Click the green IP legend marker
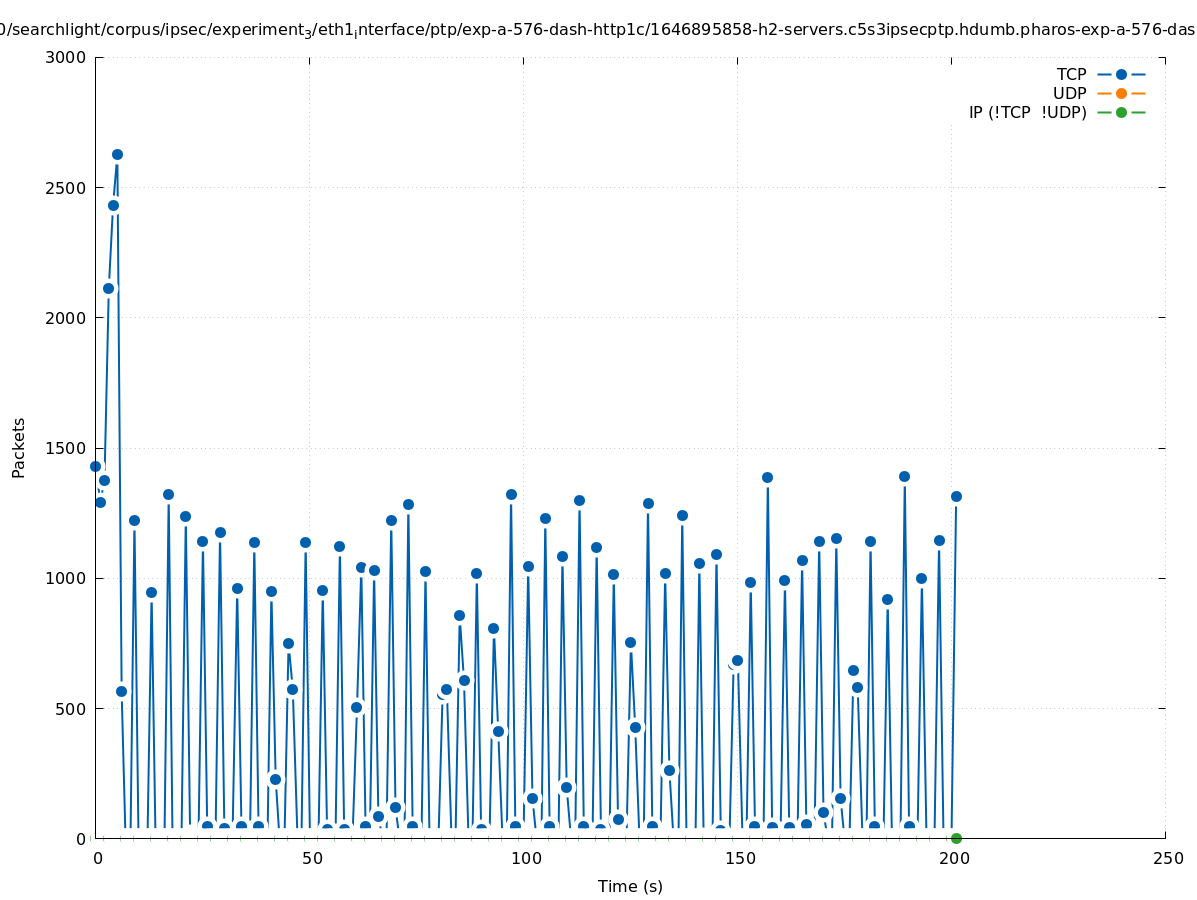The width and height of the screenshot is (1197, 900). click(1121, 112)
